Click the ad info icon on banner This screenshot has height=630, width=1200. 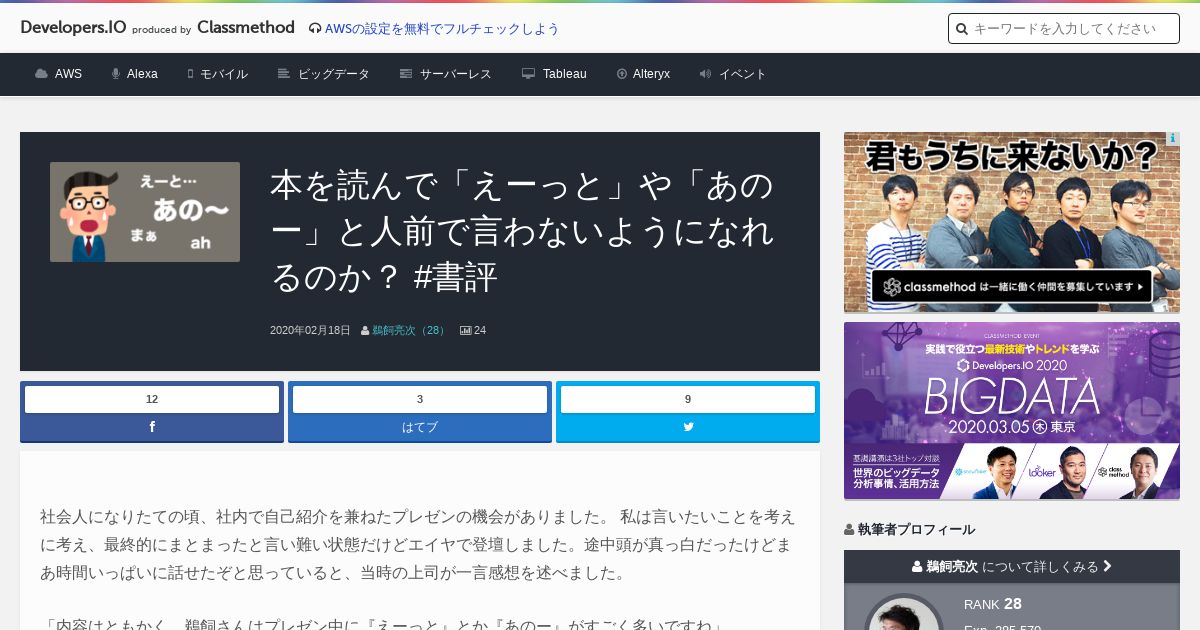pyautogui.click(x=1173, y=139)
